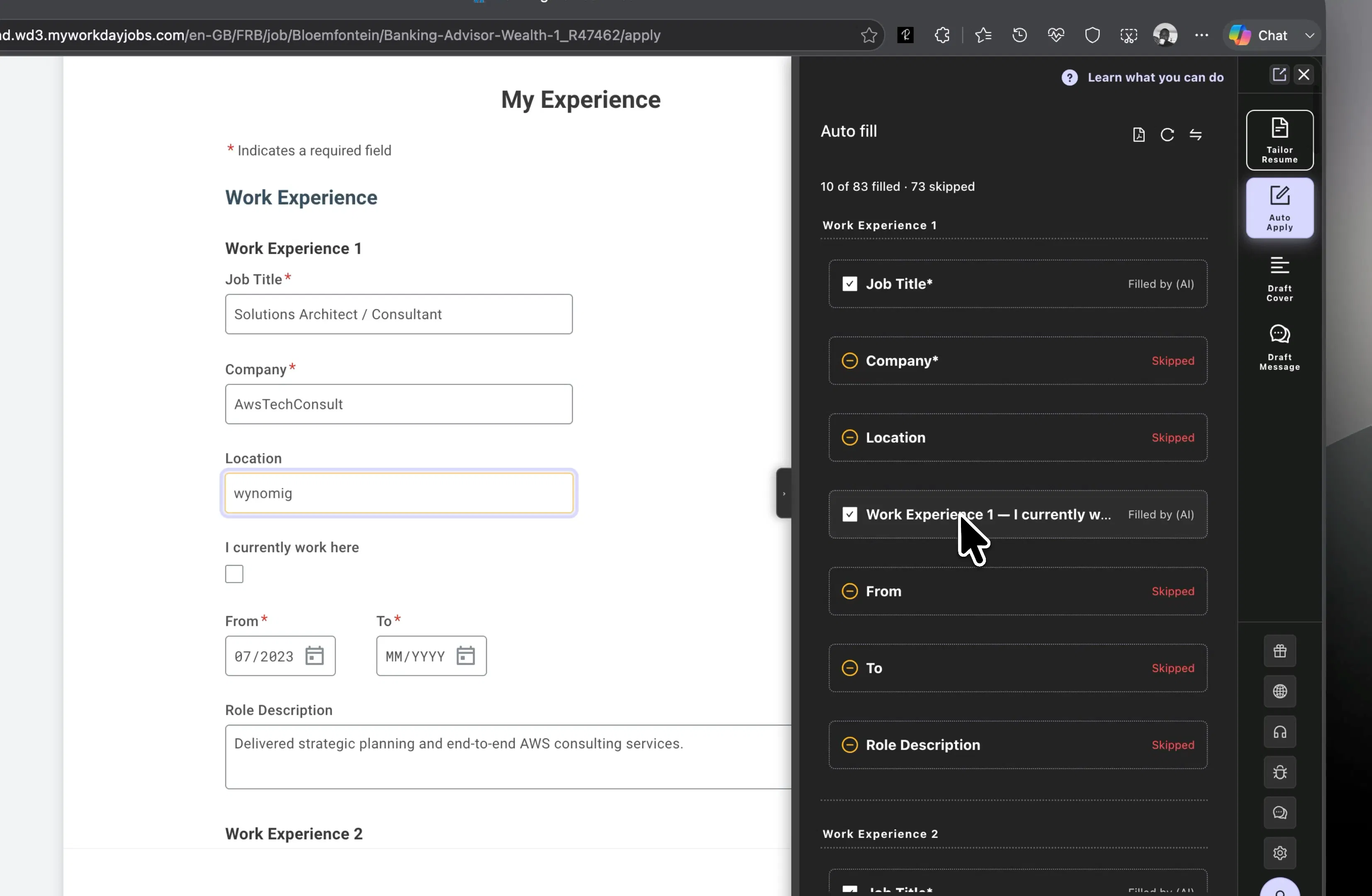
Task: Open the globe language icon in sidebar
Action: (x=1279, y=691)
